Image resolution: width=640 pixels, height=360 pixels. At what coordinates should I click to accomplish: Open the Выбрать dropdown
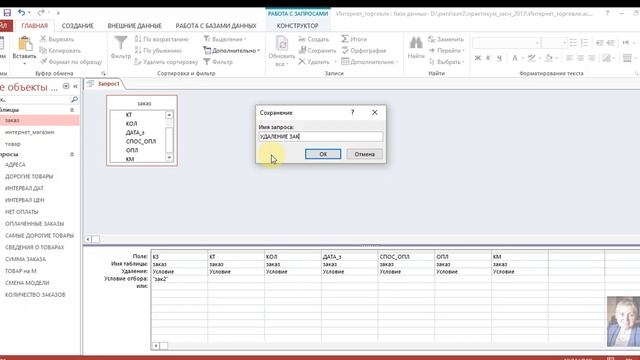pos(447,62)
